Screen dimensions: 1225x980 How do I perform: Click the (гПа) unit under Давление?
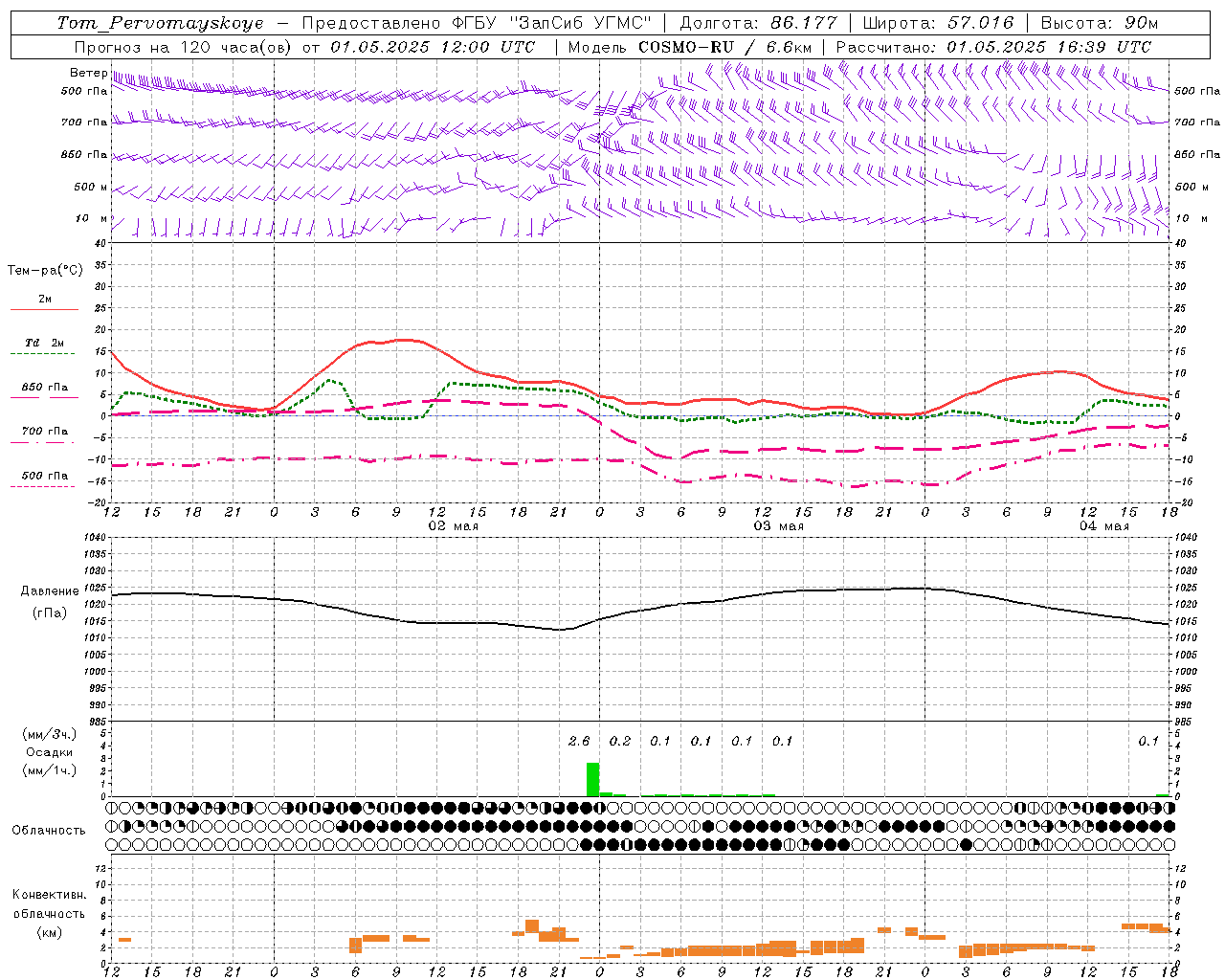(x=50, y=612)
